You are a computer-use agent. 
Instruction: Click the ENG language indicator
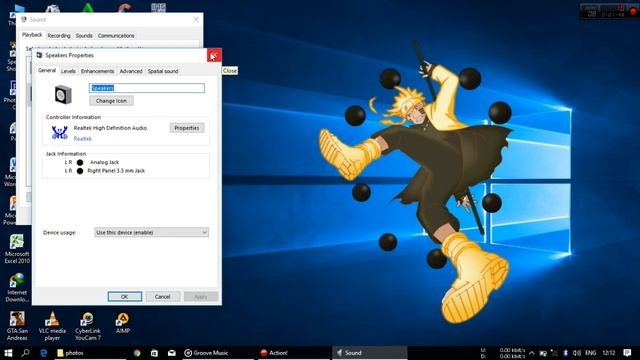591,353
